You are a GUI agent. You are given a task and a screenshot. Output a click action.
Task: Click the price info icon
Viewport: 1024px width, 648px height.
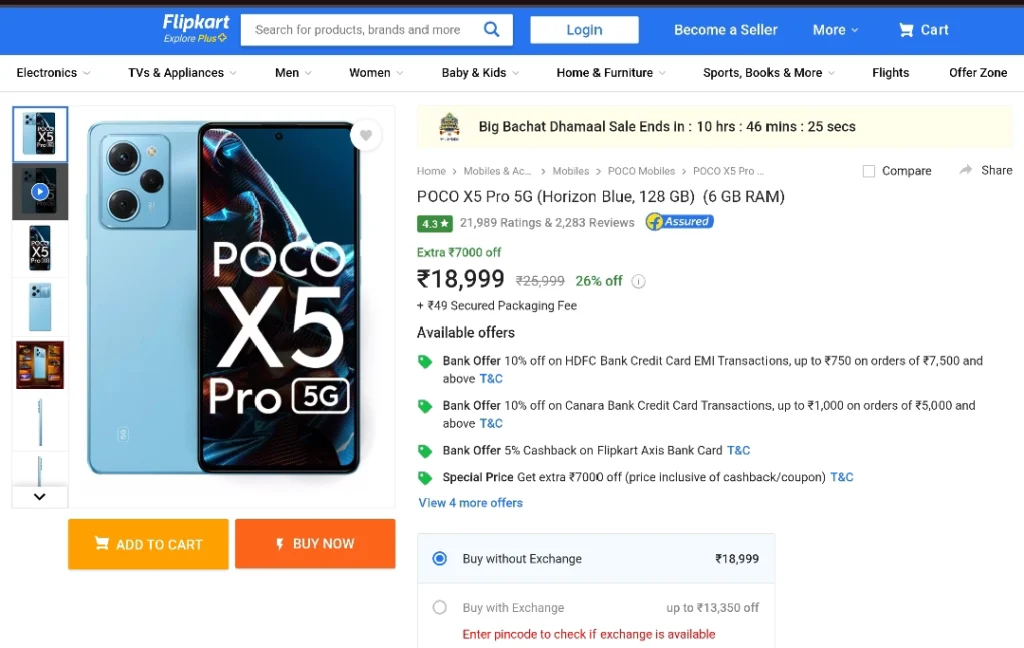[639, 282]
